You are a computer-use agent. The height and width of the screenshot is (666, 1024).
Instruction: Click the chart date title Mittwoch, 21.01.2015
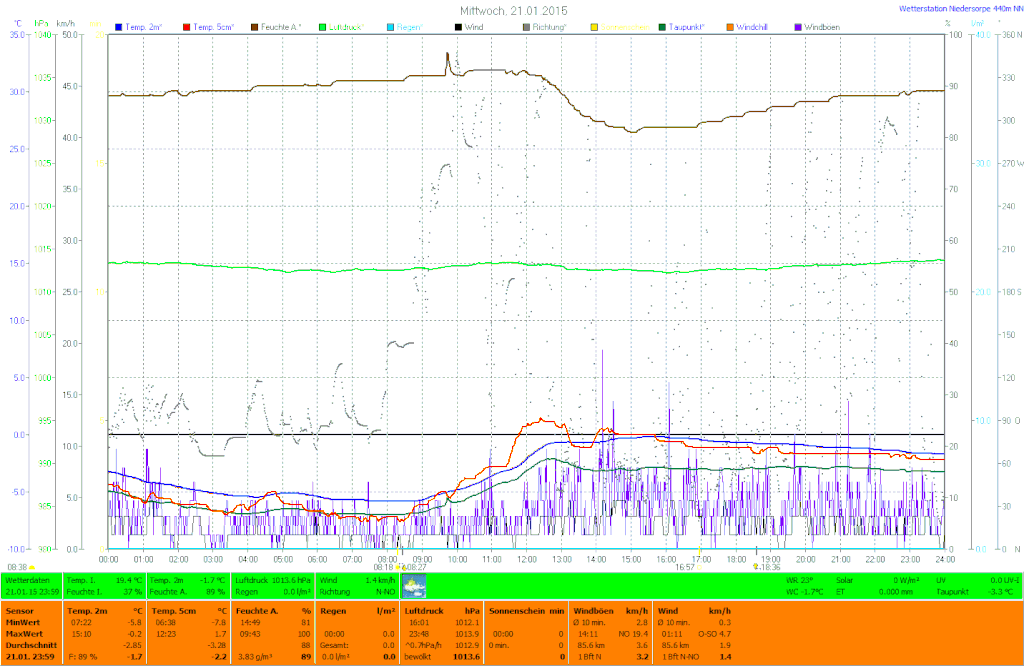[512, 9]
